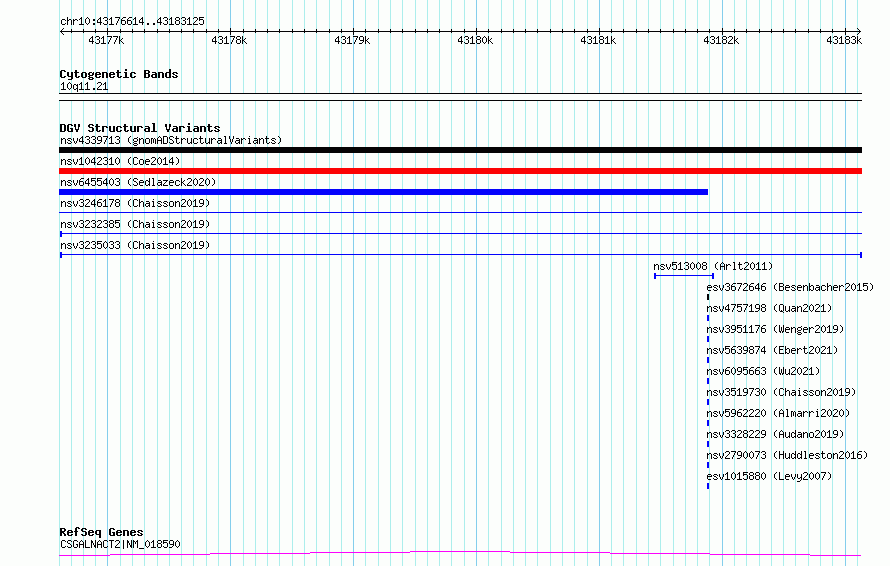Click the DGV Structural Variants track title
Image resolution: width=890 pixels, height=566 pixels.
140,128
